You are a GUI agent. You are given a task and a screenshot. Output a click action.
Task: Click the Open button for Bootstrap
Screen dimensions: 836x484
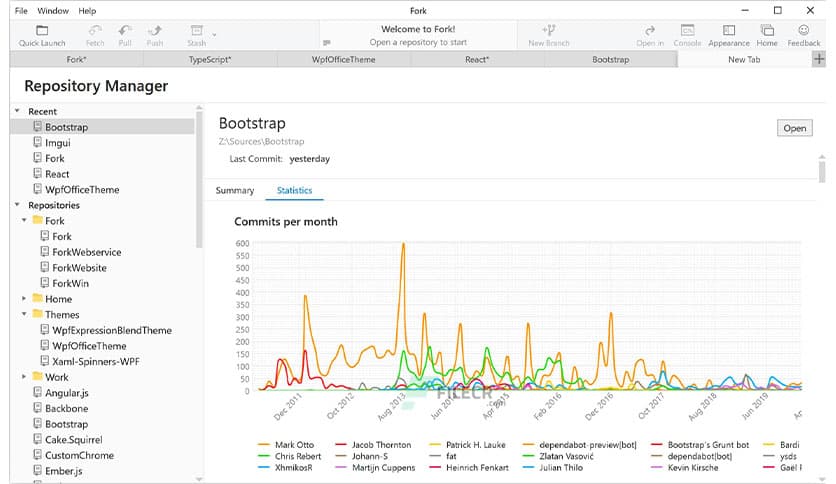(x=794, y=128)
